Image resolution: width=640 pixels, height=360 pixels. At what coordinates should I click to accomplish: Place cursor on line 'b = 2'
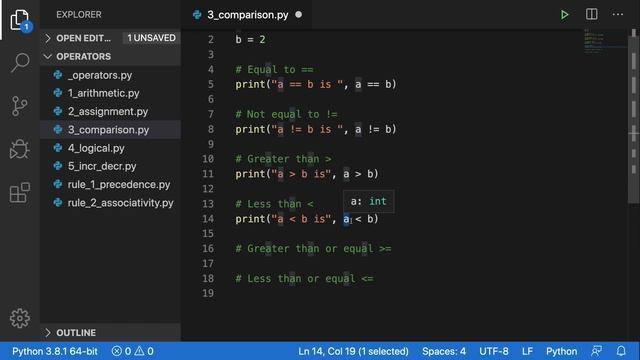click(x=250, y=40)
